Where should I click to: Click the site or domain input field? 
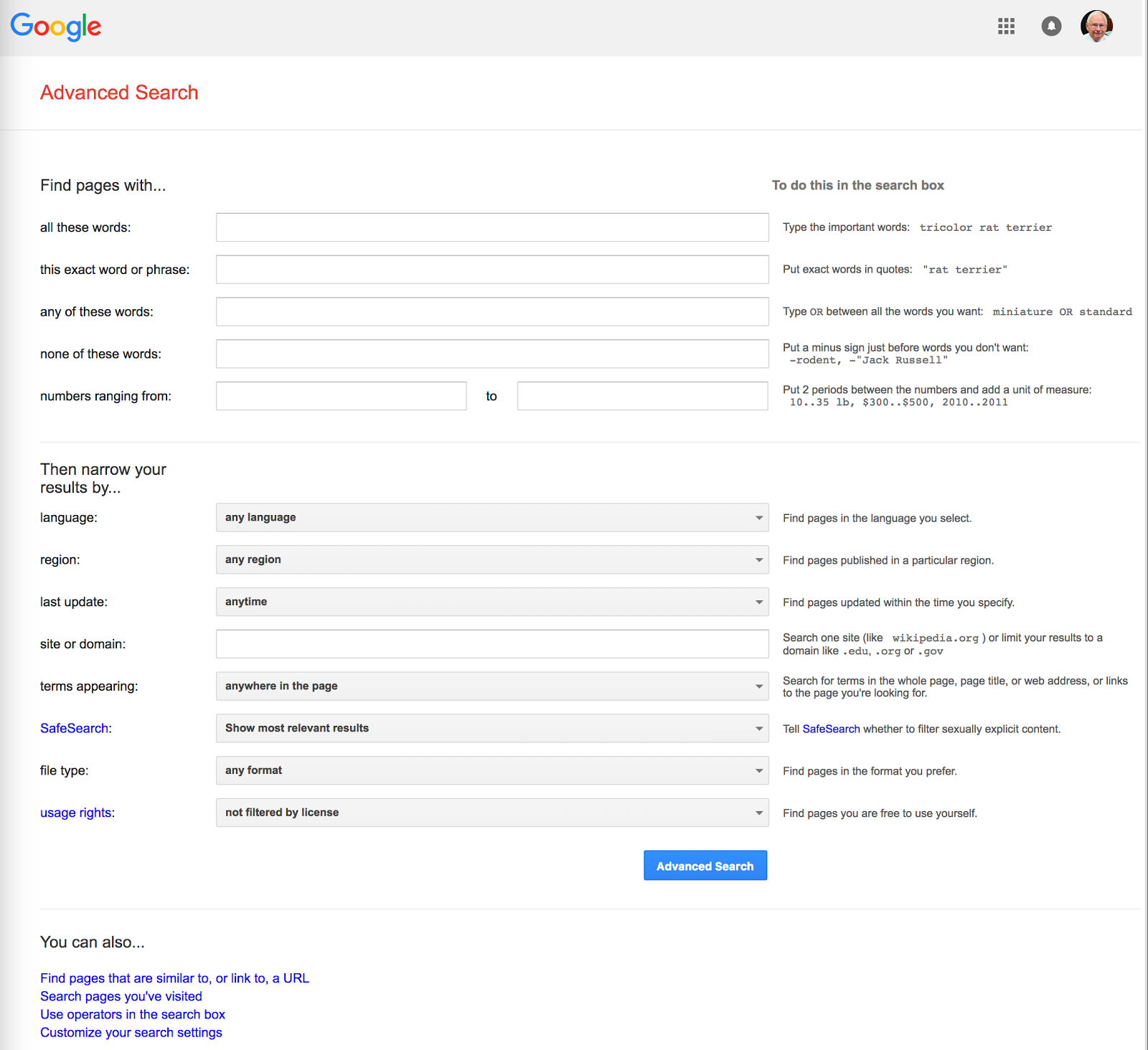pyautogui.click(x=491, y=643)
